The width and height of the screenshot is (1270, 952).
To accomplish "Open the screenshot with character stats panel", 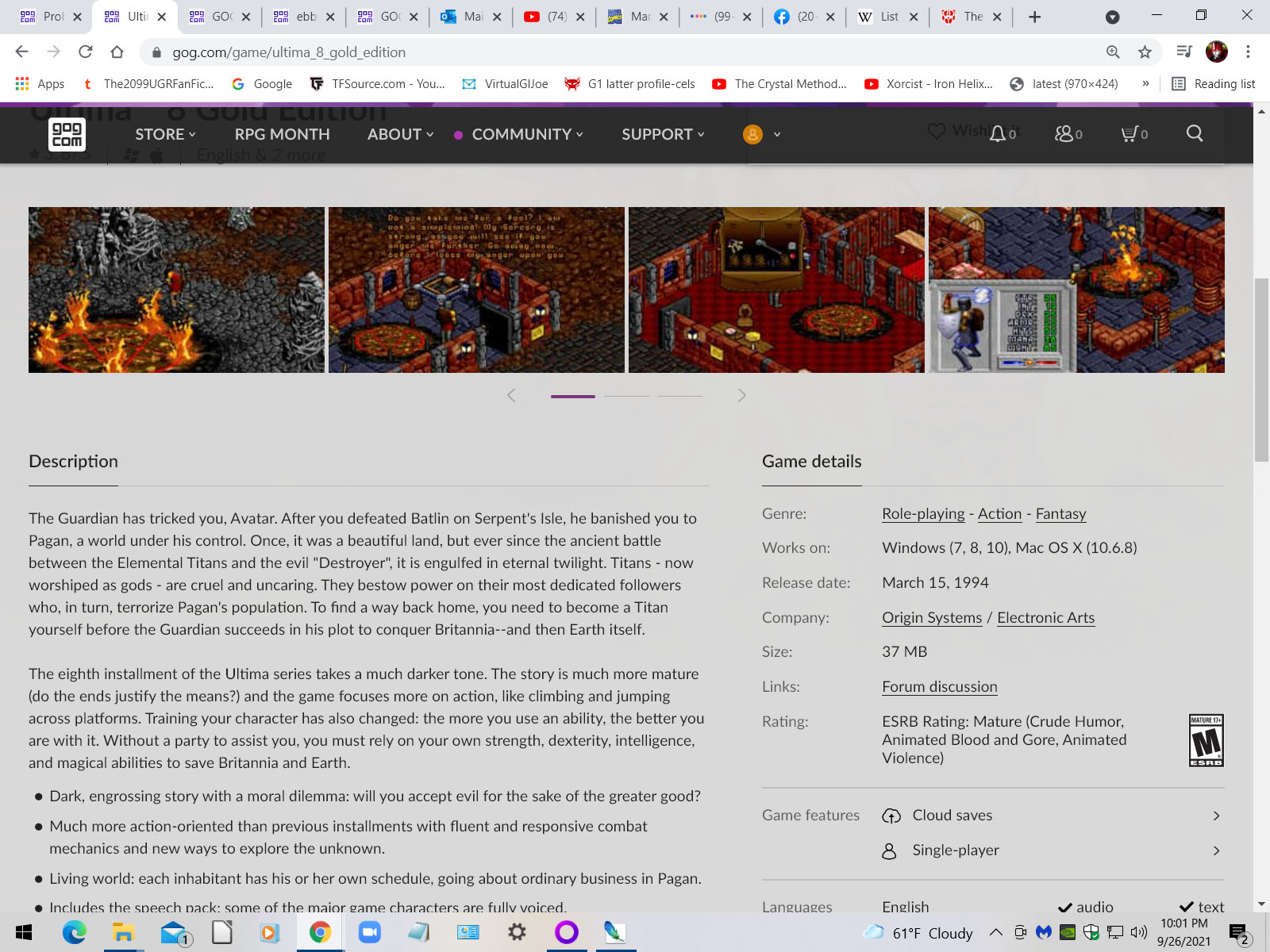I will click(1076, 290).
